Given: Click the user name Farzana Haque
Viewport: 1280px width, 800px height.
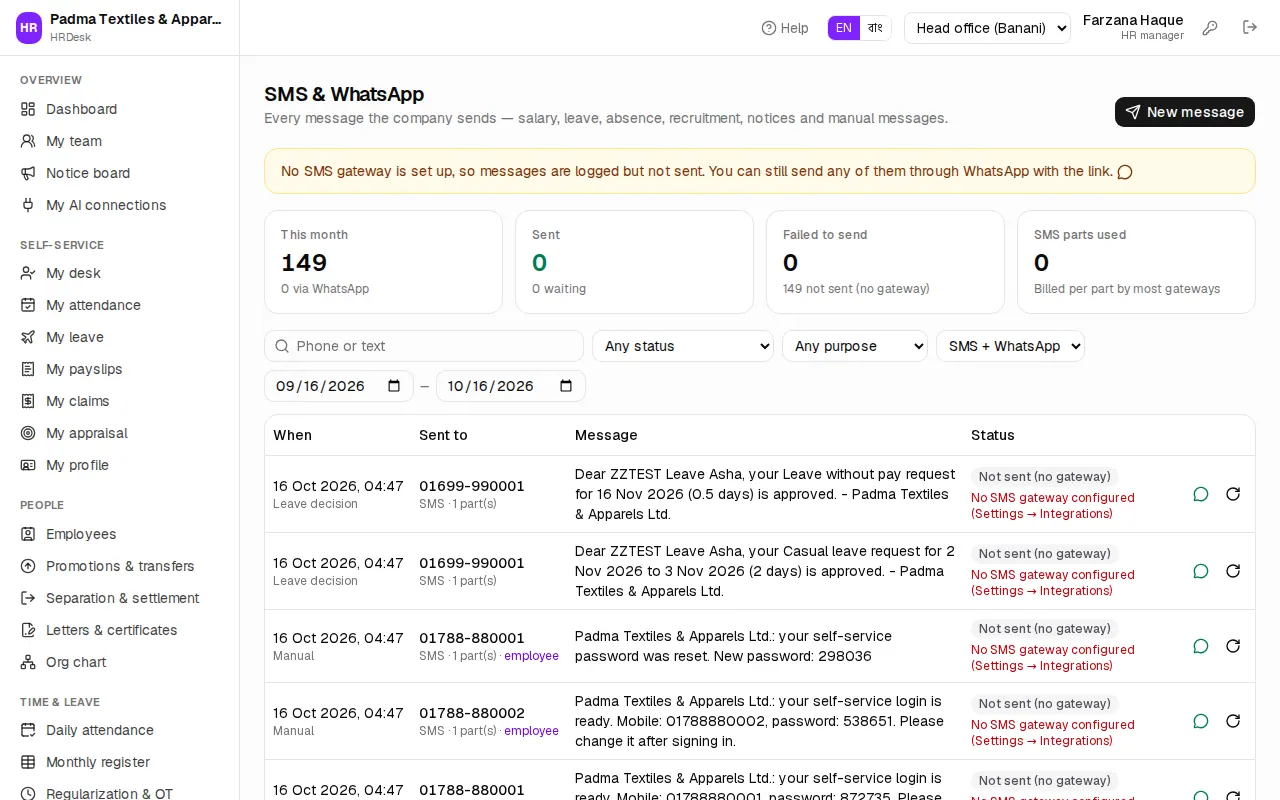Looking at the screenshot, I should tap(1133, 20).
